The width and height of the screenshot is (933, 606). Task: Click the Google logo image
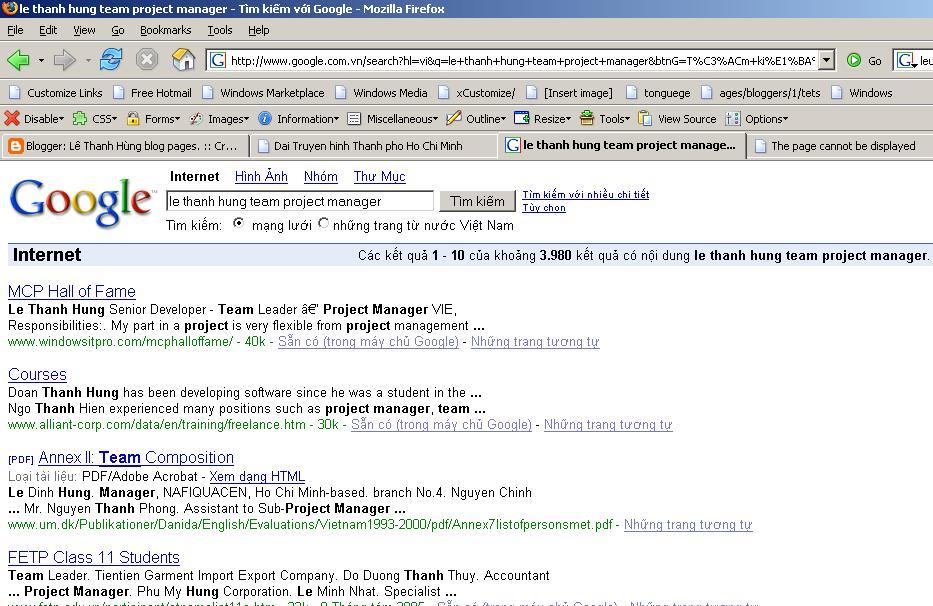(81, 202)
